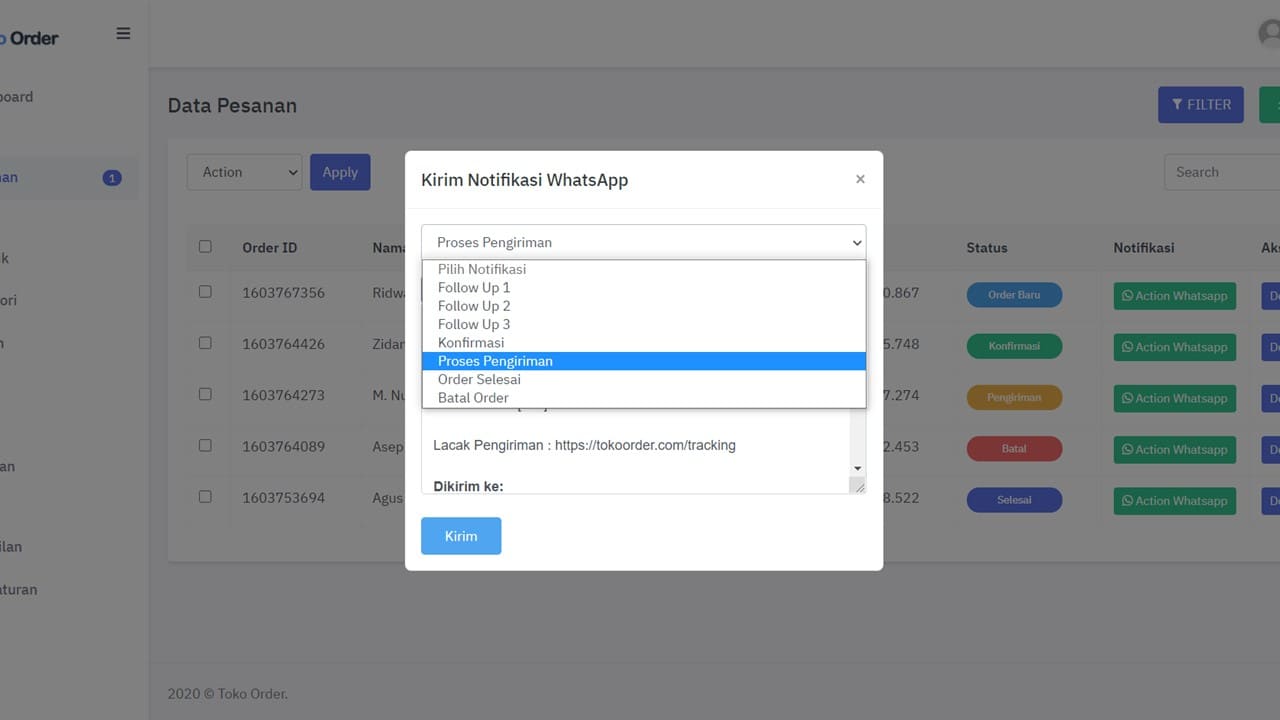Click the Search input field
Viewport: 1280px width, 720px height.
pyautogui.click(x=1220, y=172)
